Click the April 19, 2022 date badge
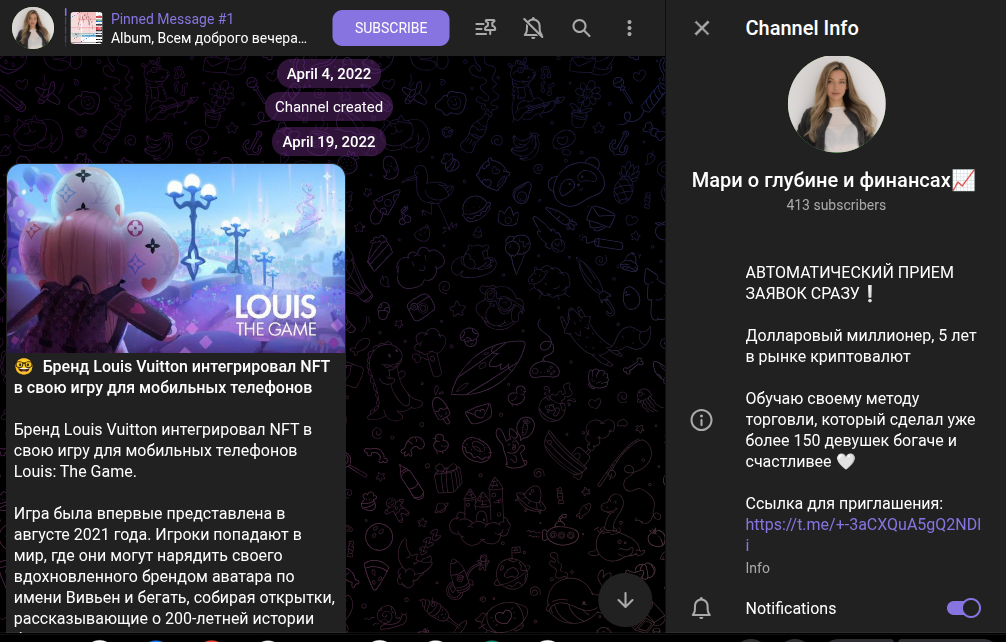The width and height of the screenshot is (1006, 642). pyautogui.click(x=328, y=141)
